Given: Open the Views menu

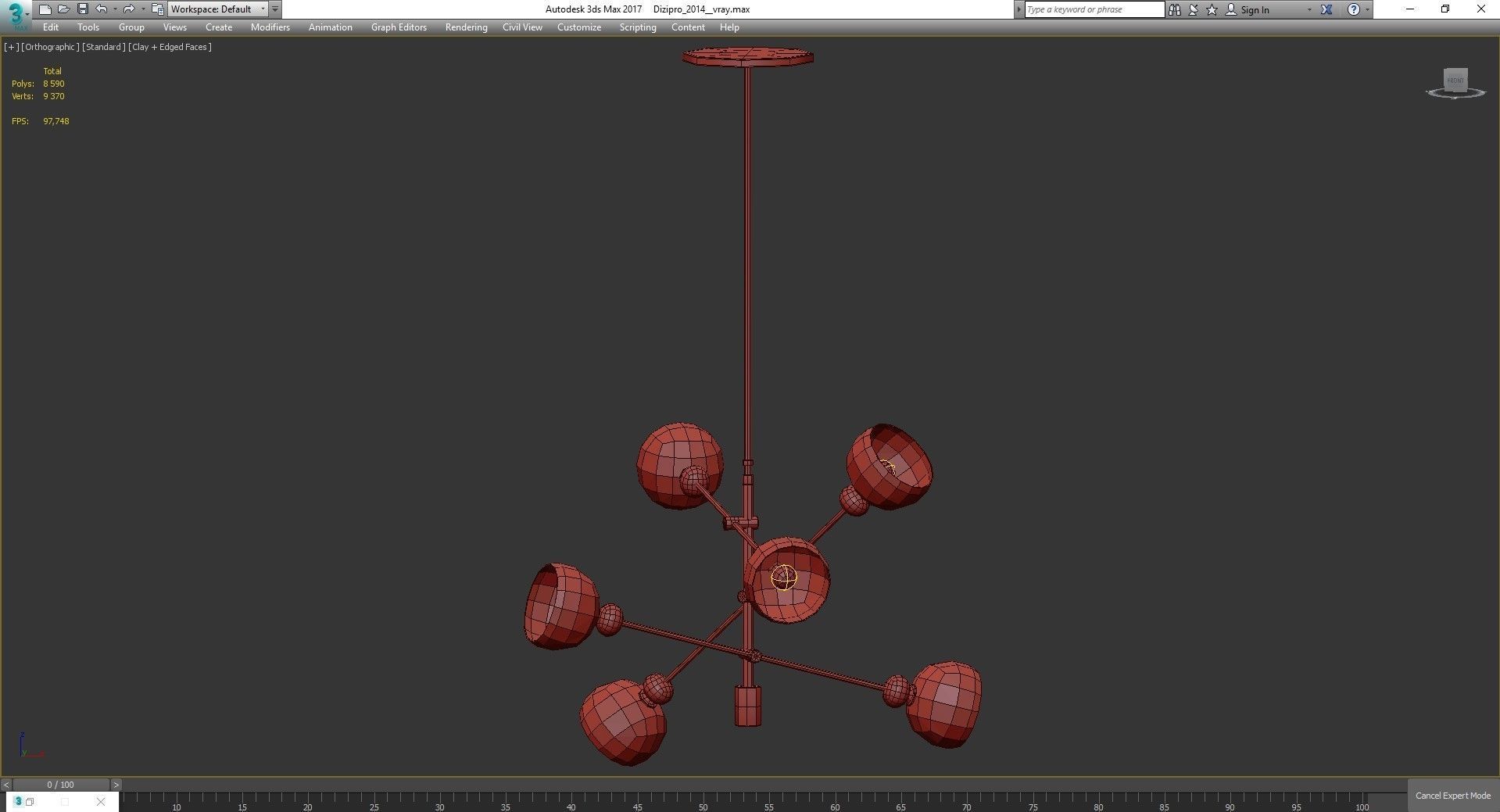Looking at the screenshot, I should pos(174,27).
